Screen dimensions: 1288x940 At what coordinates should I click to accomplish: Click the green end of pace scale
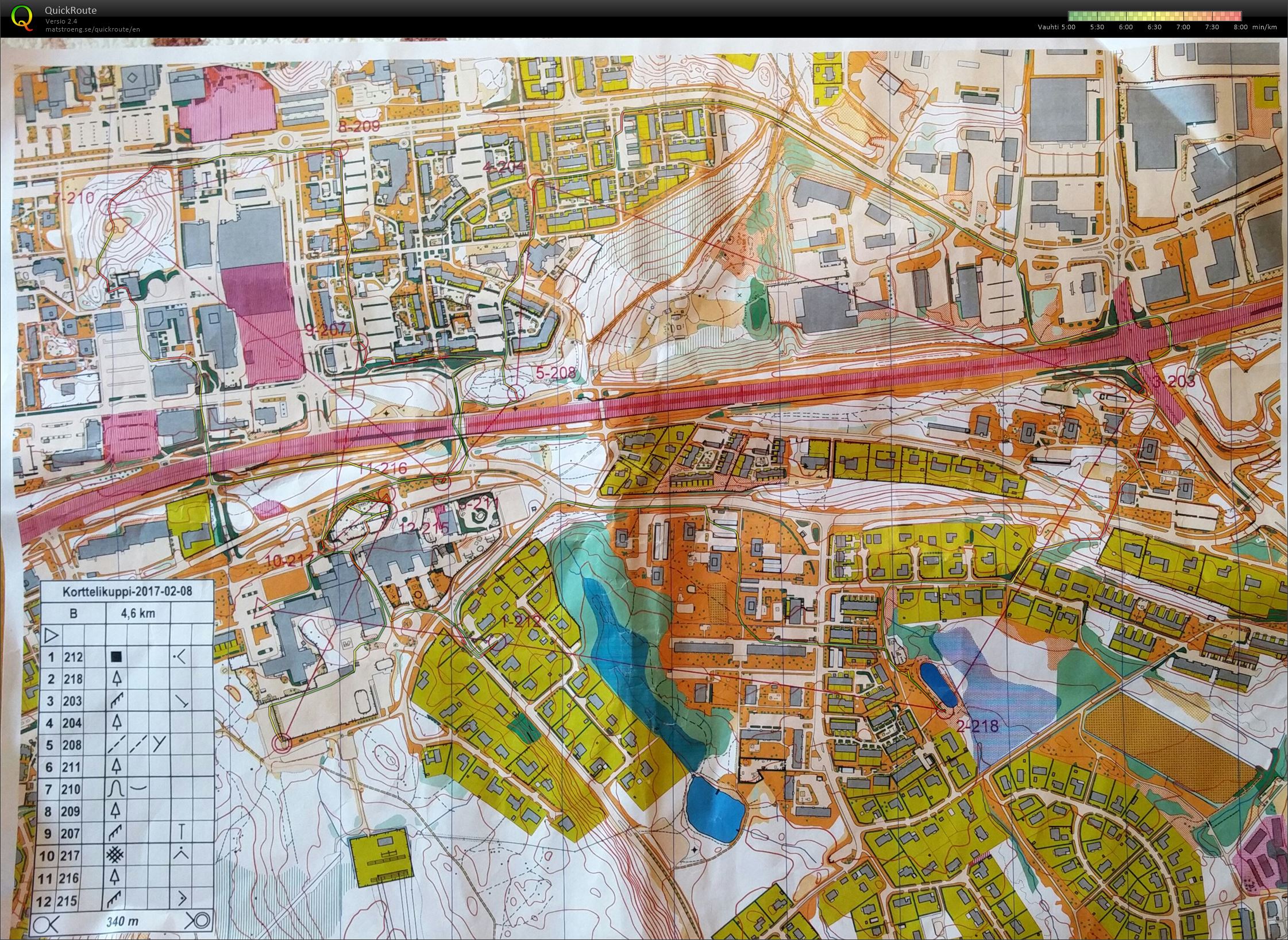coord(1073,16)
